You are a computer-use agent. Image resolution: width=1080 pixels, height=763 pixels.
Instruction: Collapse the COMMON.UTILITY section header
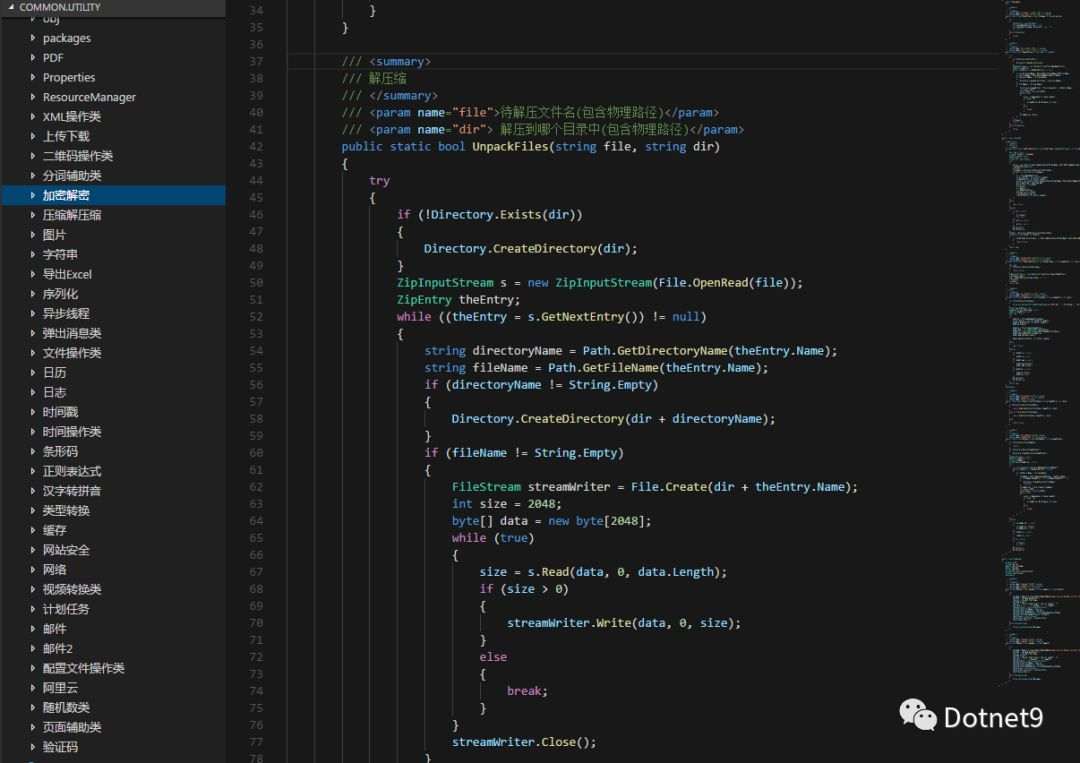pos(113,7)
